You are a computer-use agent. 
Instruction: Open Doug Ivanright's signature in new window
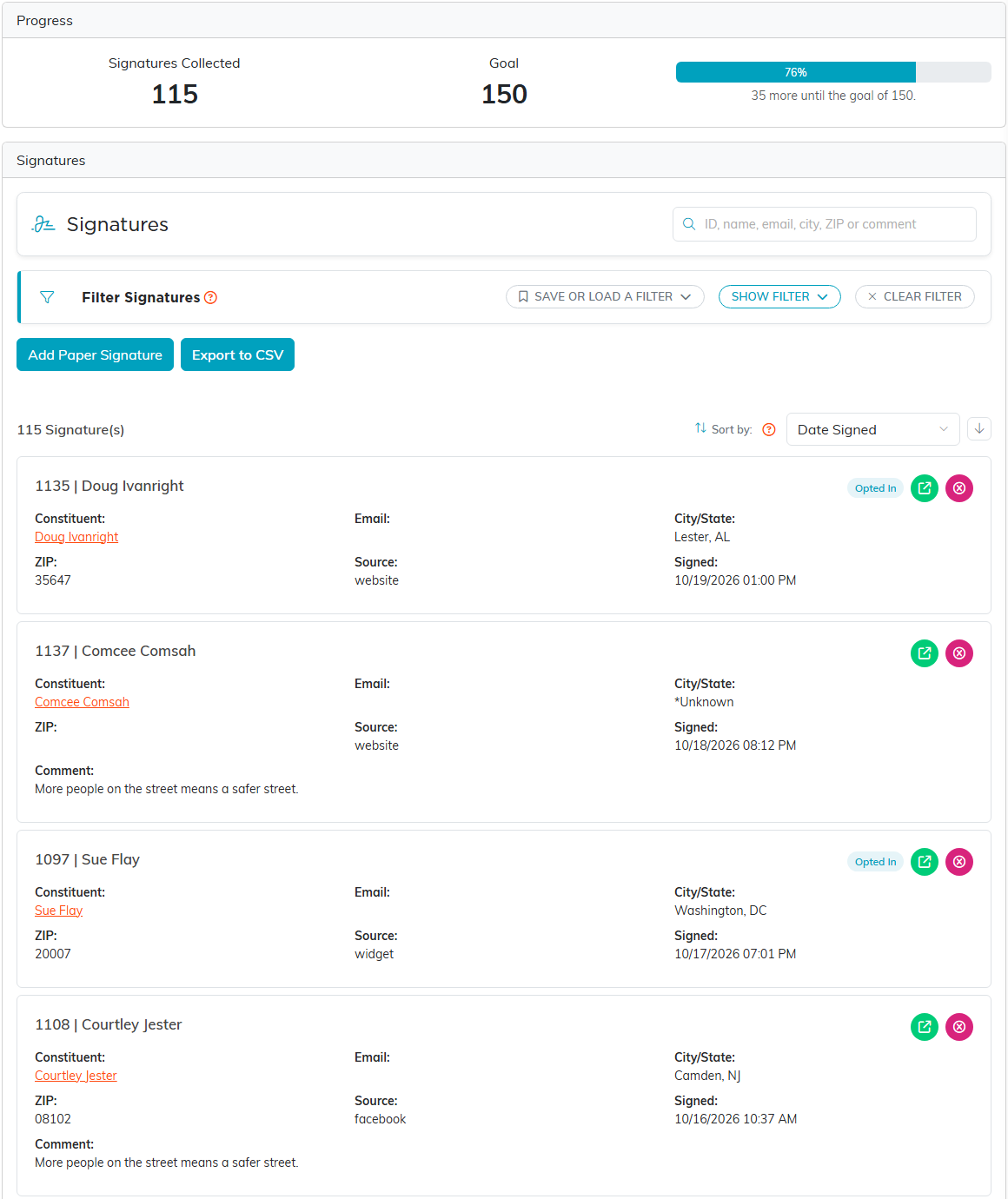tap(925, 488)
